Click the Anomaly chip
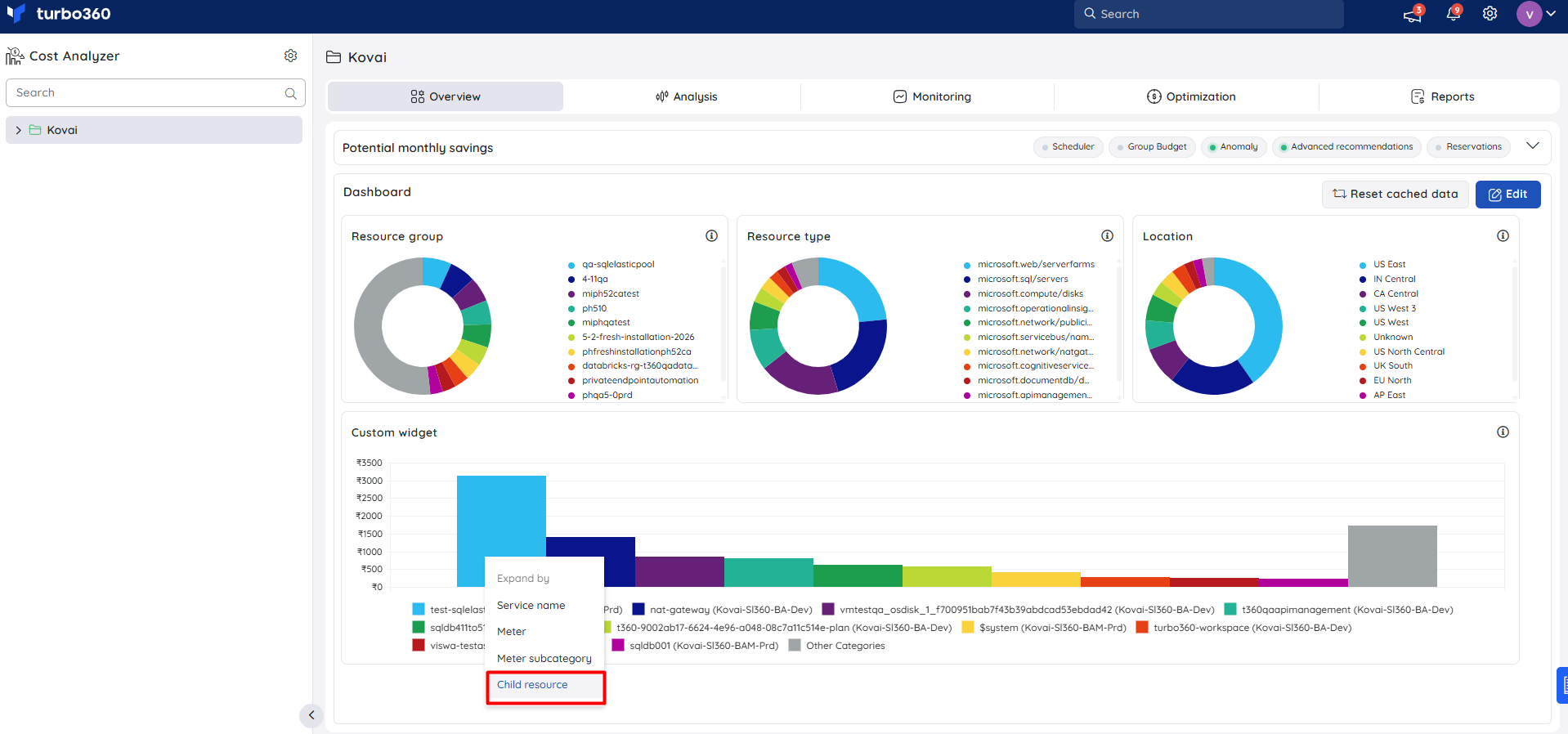 pos(1234,147)
